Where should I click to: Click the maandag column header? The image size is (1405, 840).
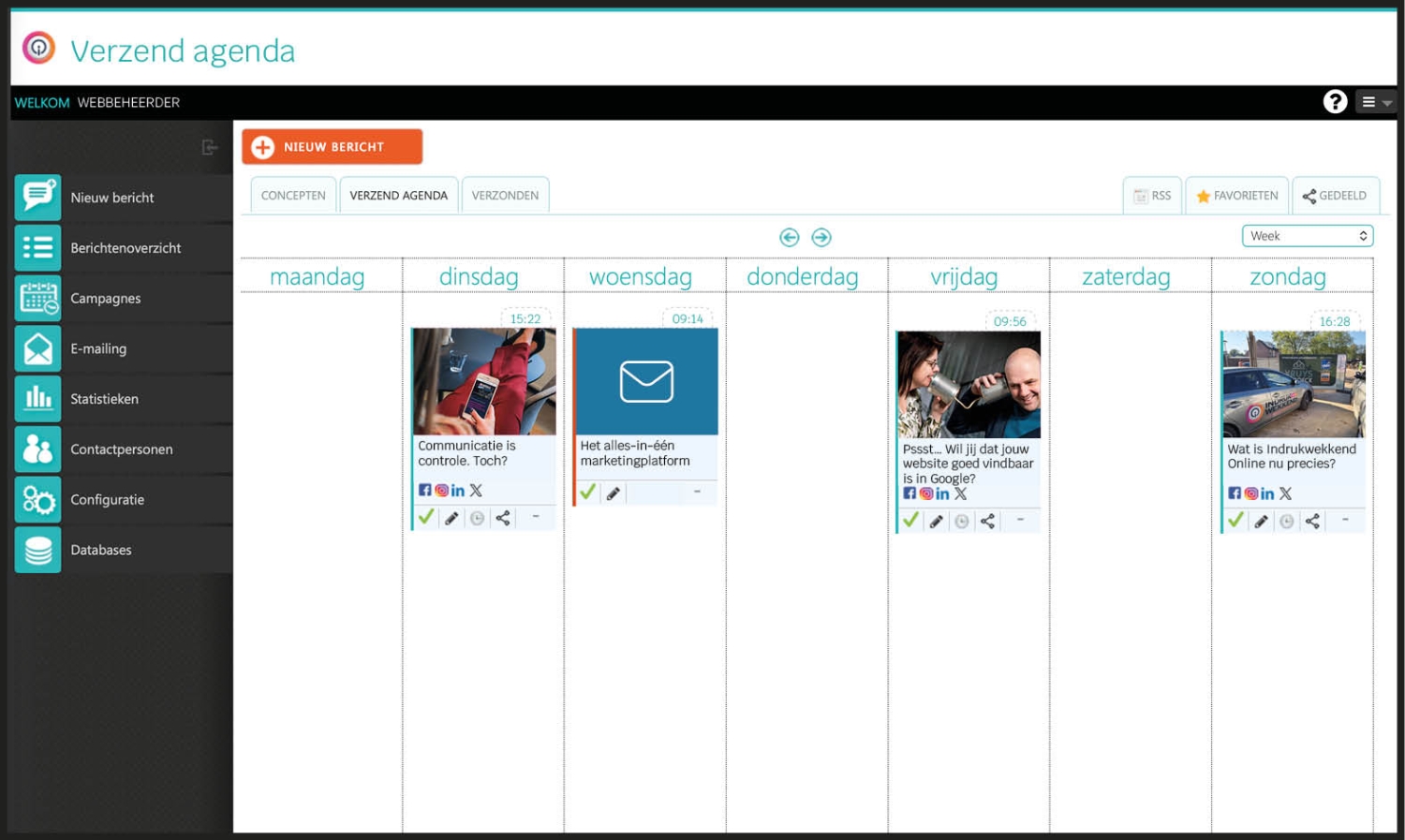click(318, 276)
